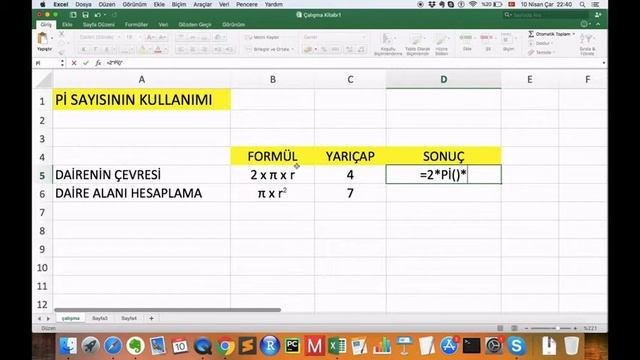
Task: Open Skype from the Dock
Action: pos(516,346)
